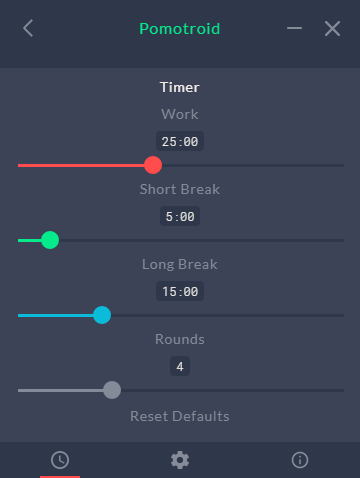The height and width of the screenshot is (478, 360).
Task: Click the green Short Break slider handle
Action: point(50,240)
